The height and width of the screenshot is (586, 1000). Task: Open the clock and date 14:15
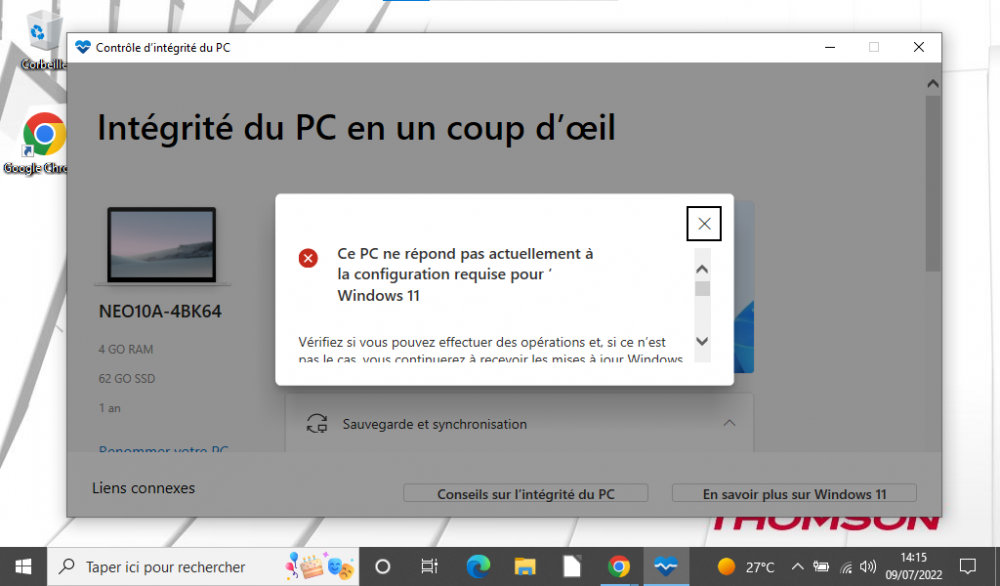913,566
